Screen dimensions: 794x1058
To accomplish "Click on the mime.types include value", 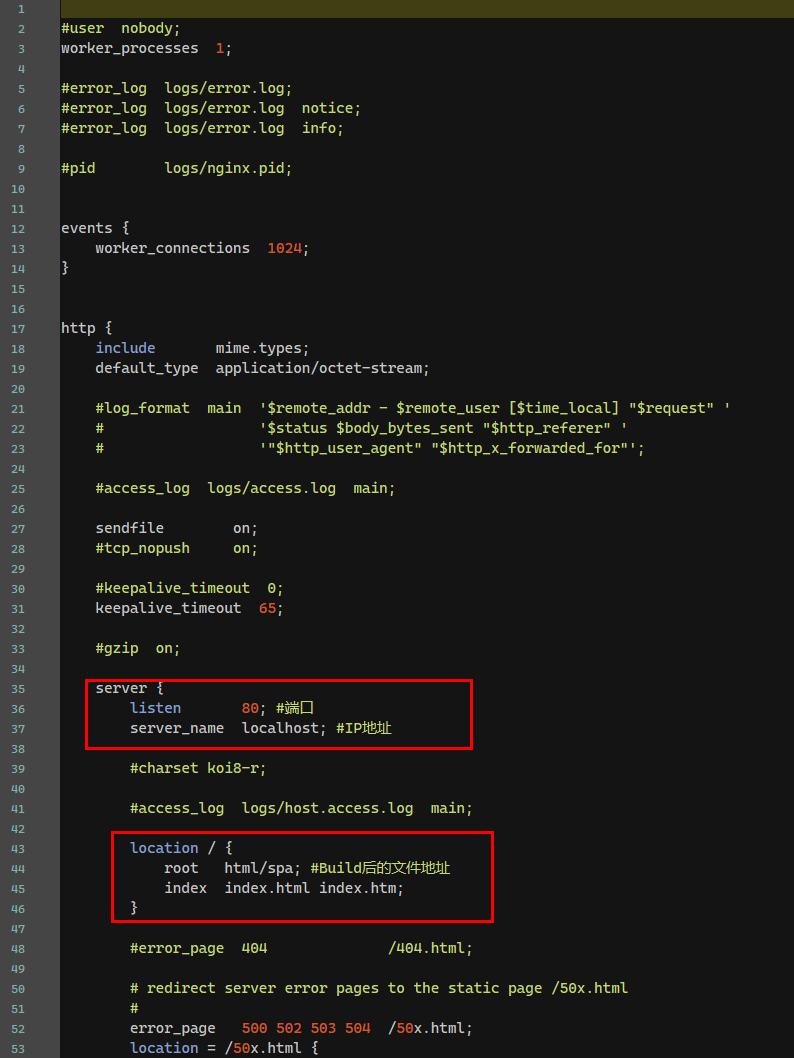I will 262,348.
